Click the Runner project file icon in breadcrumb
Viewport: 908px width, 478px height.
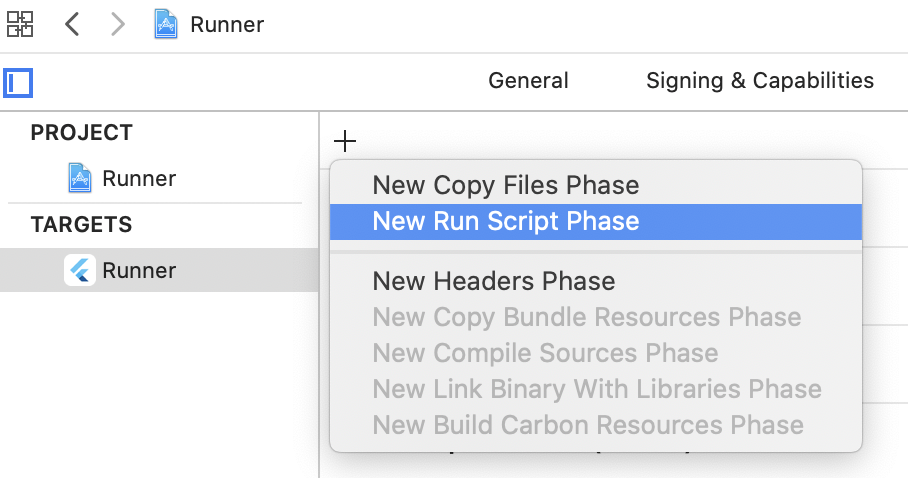(166, 24)
